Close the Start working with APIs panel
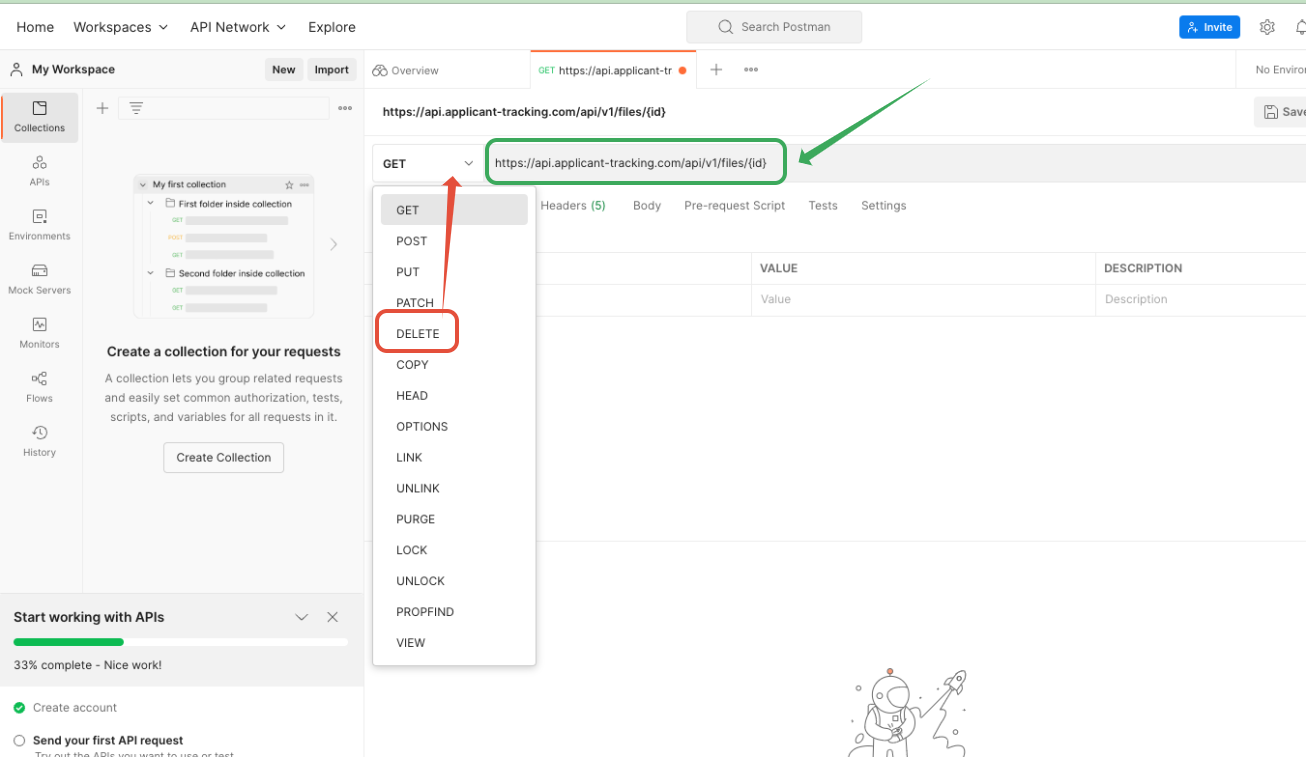This screenshot has height=757, width=1306. 333,617
